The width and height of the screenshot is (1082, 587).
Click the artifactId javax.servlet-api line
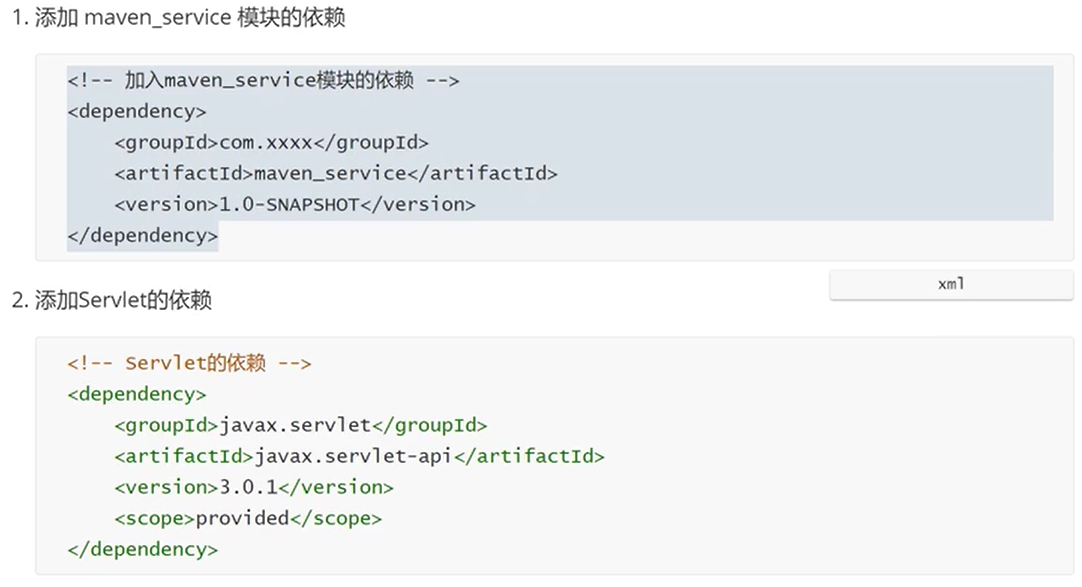(359, 457)
